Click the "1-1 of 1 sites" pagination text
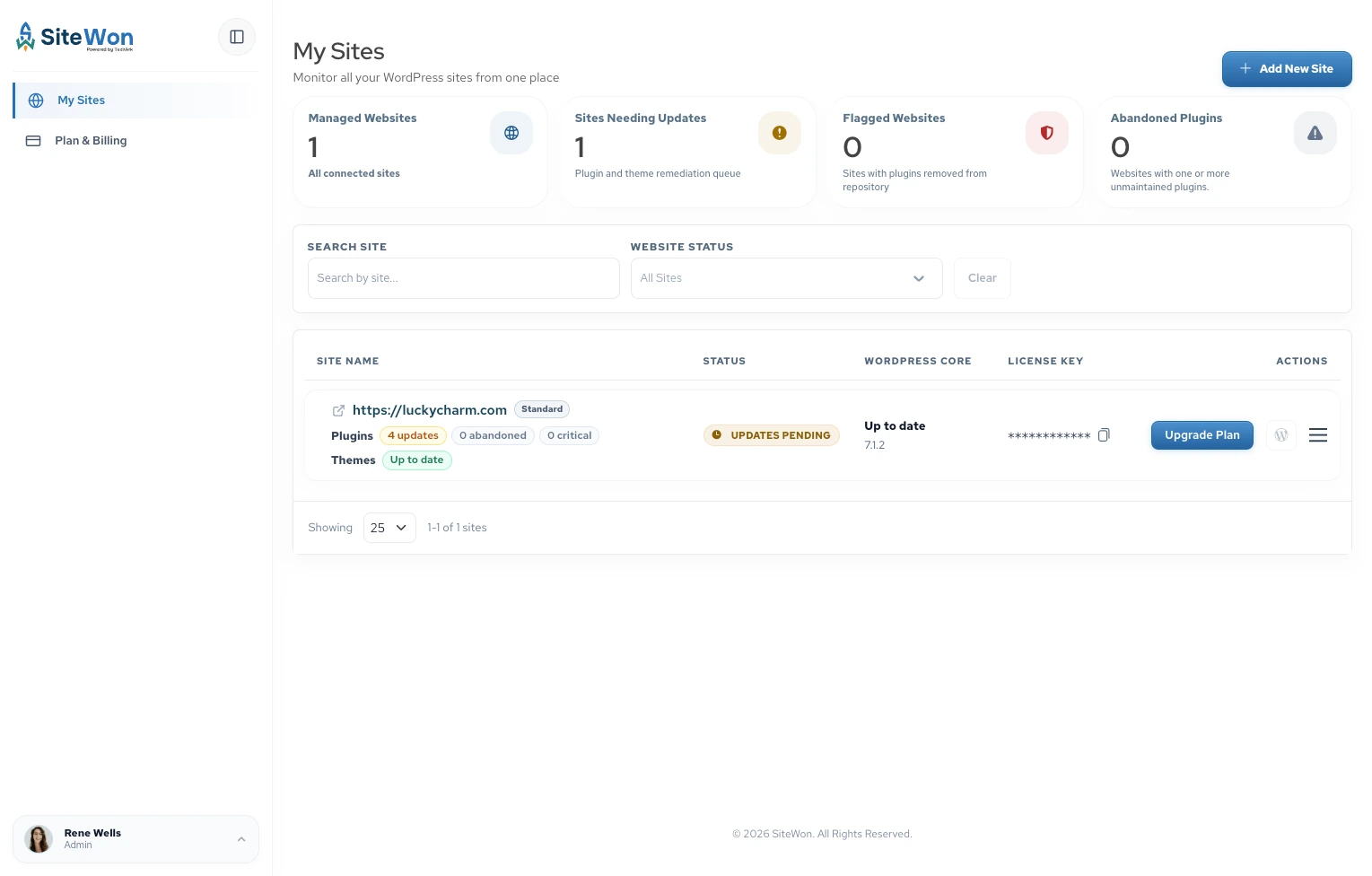1372x876 pixels. [x=457, y=528]
